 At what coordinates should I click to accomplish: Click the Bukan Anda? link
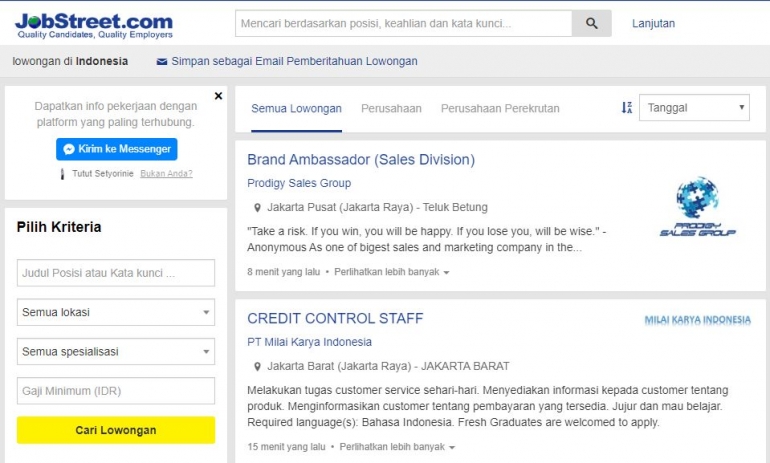[166, 174]
